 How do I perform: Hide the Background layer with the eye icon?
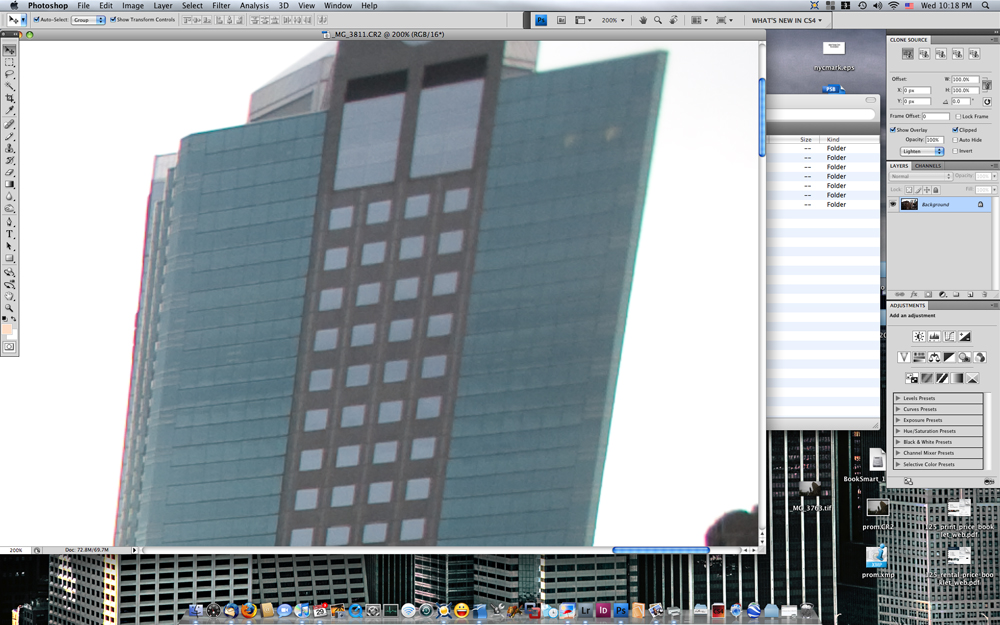point(893,204)
